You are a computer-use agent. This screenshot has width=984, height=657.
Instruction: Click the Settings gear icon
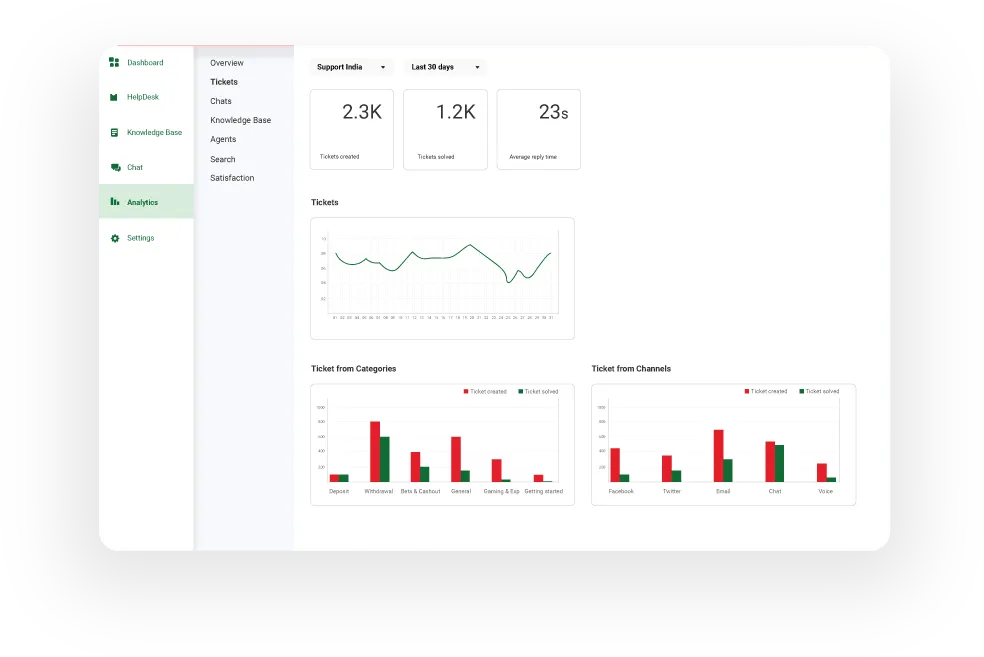[x=114, y=238]
